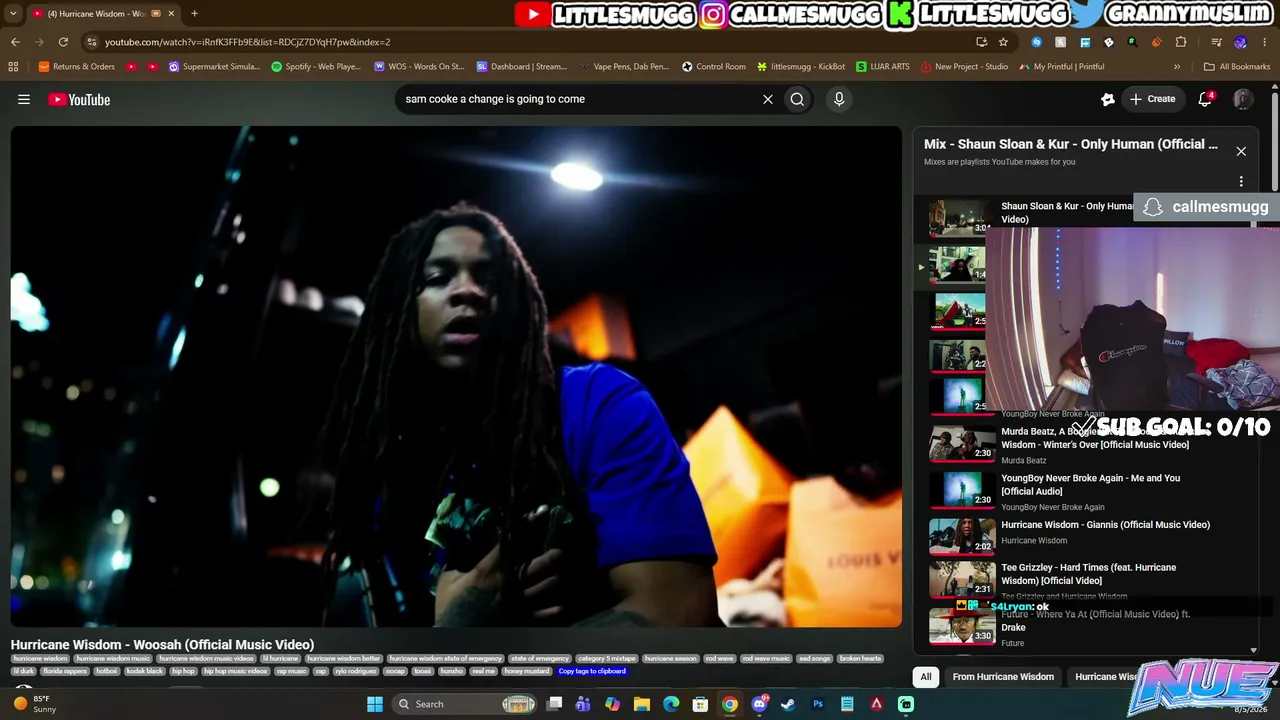
Task: Open a new browser tab
Action: pos(194,13)
